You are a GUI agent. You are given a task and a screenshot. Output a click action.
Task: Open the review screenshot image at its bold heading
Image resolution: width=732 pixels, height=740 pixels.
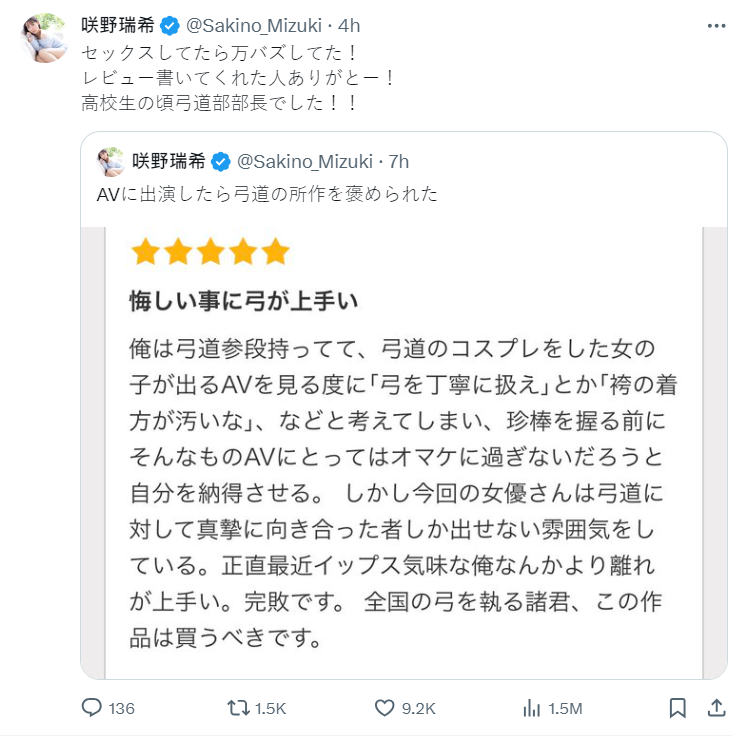point(244,299)
